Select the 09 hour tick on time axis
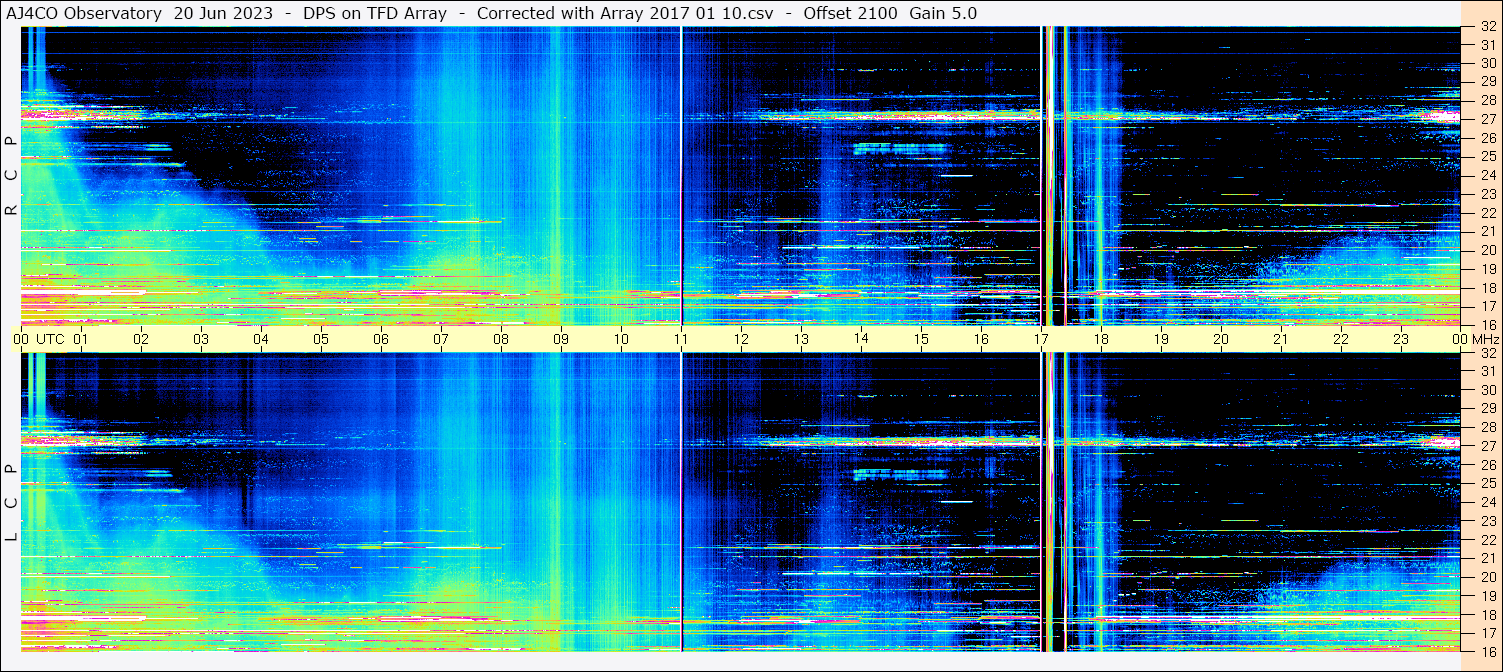 tap(561, 339)
